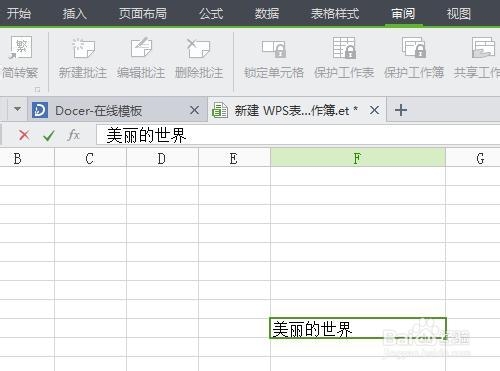Select the 审阅 ribbon tab
Screen dimensions: 500x371
tap(403, 14)
